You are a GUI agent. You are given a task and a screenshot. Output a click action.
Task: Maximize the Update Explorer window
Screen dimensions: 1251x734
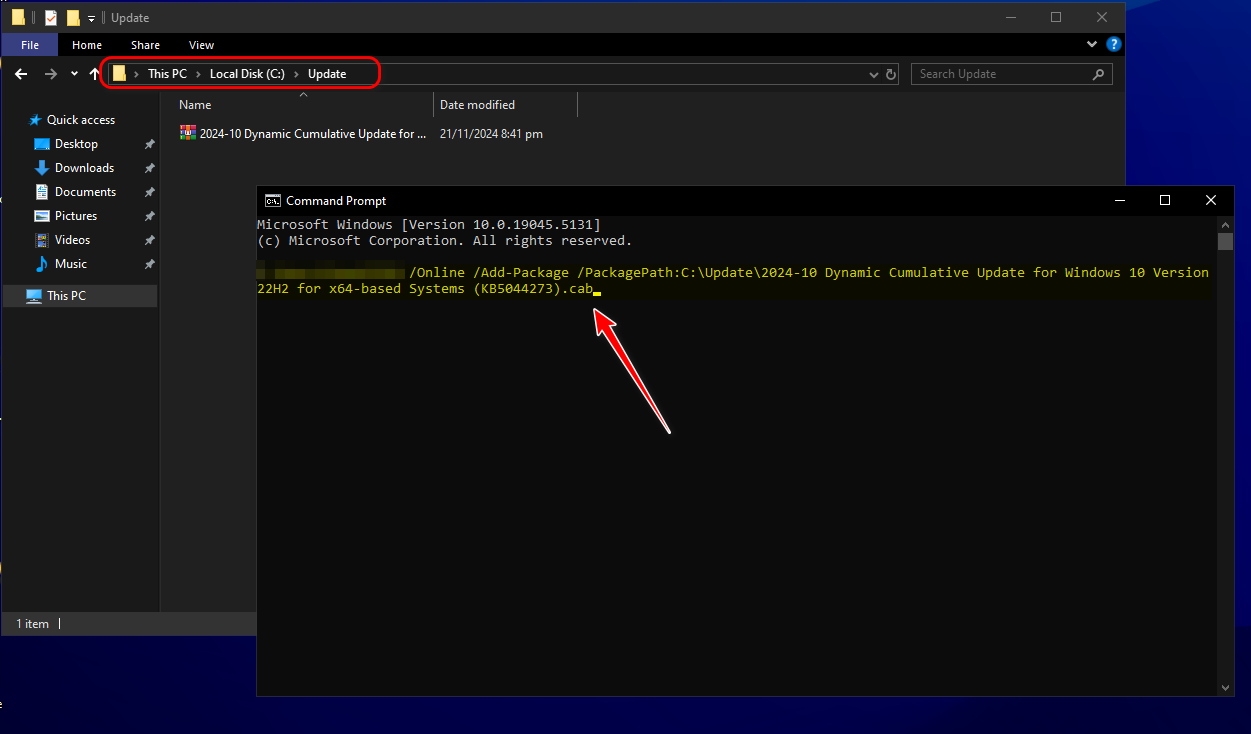pyautogui.click(x=1056, y=17)
